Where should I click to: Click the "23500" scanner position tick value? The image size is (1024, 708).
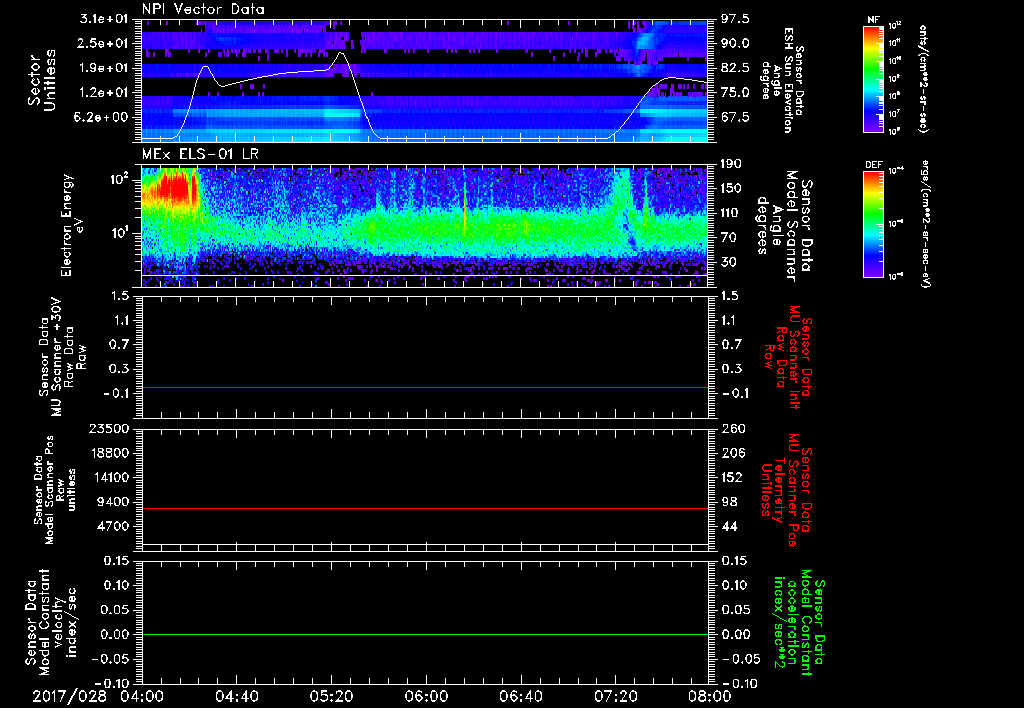[110, 428]
